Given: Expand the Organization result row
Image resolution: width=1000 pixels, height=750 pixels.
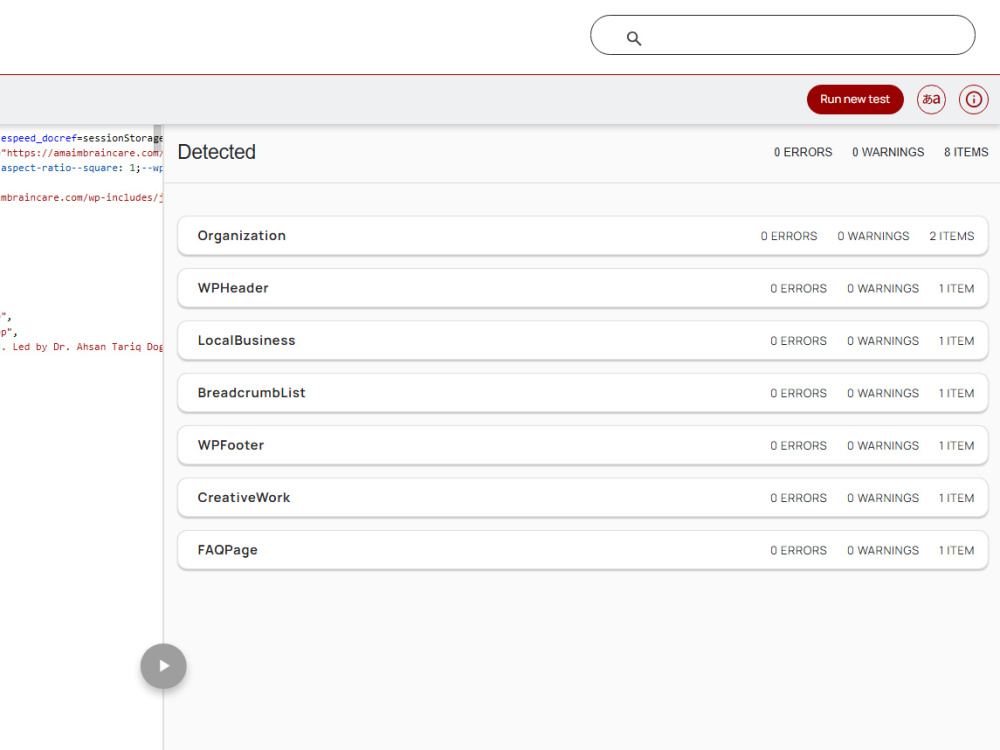Looking at the screenshot, I should [x=582, y=236].
